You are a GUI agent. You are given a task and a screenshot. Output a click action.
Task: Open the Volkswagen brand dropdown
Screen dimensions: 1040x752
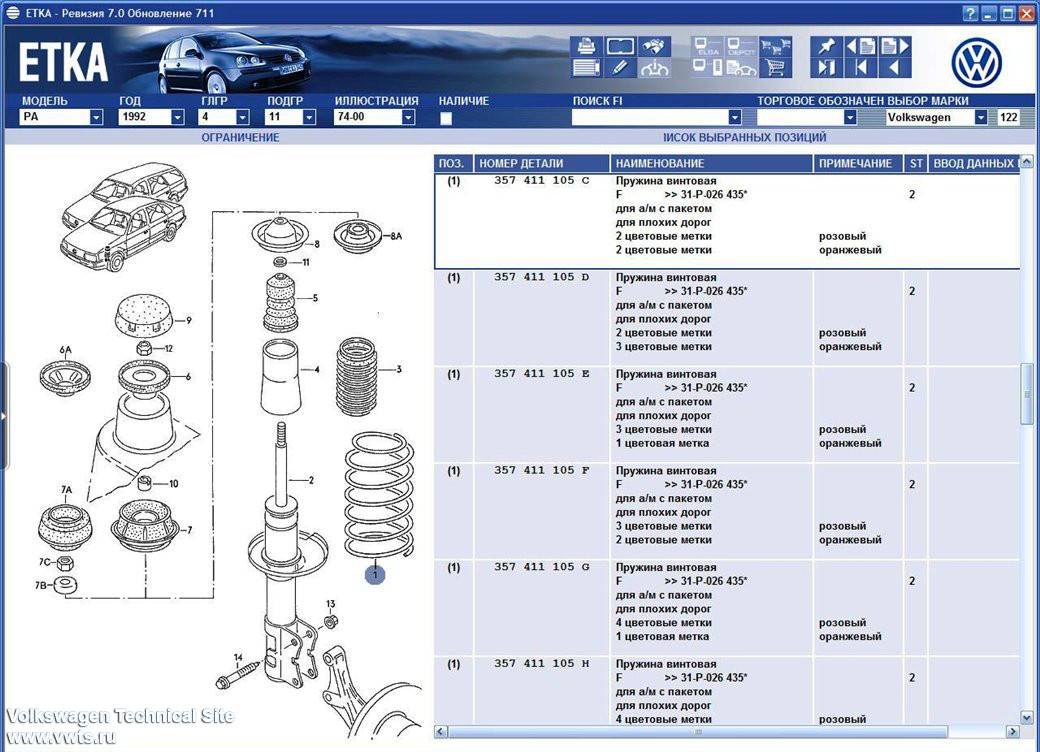(980, 117)
